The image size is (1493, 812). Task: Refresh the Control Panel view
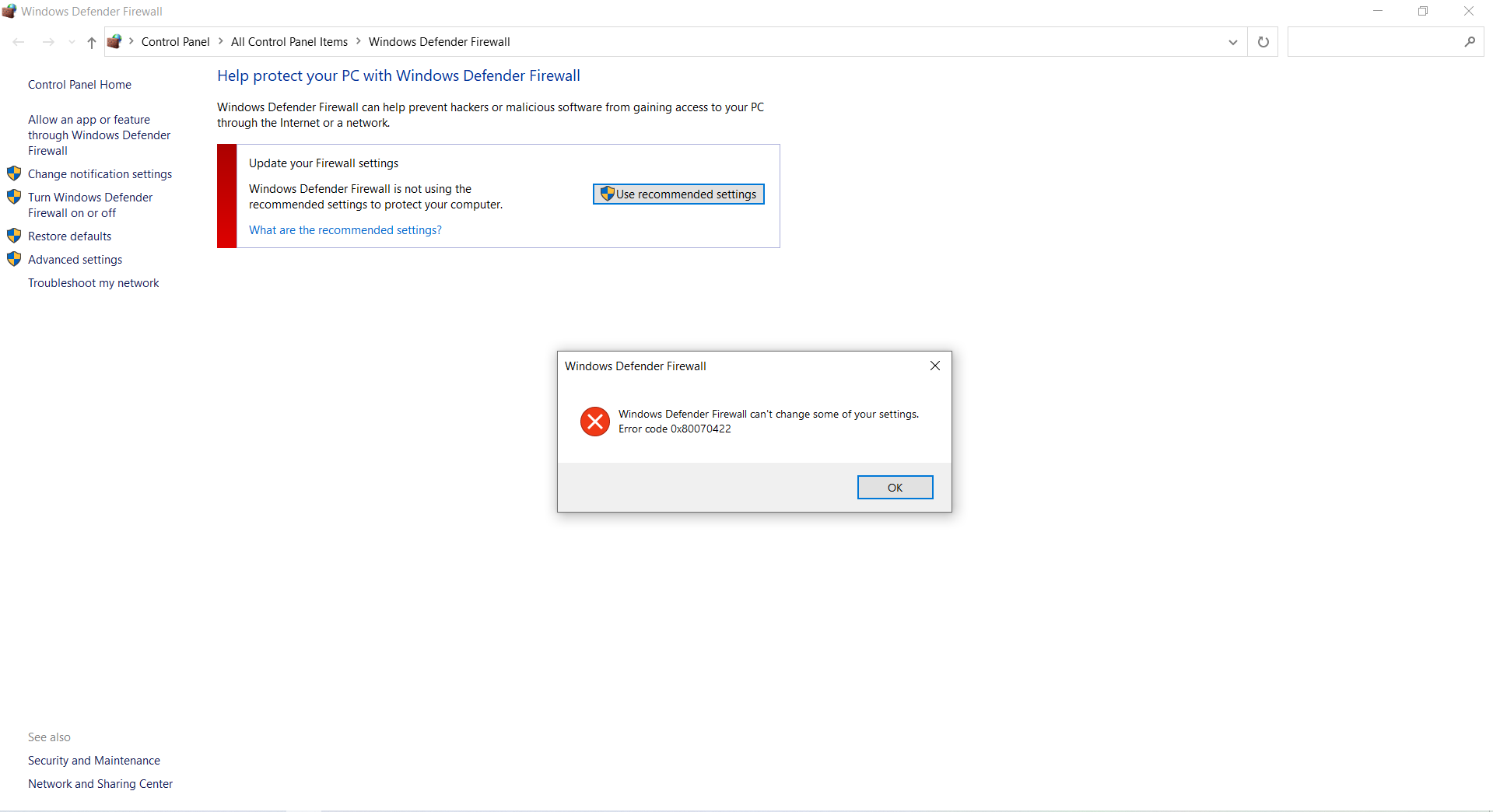(x=1263, y=42)
